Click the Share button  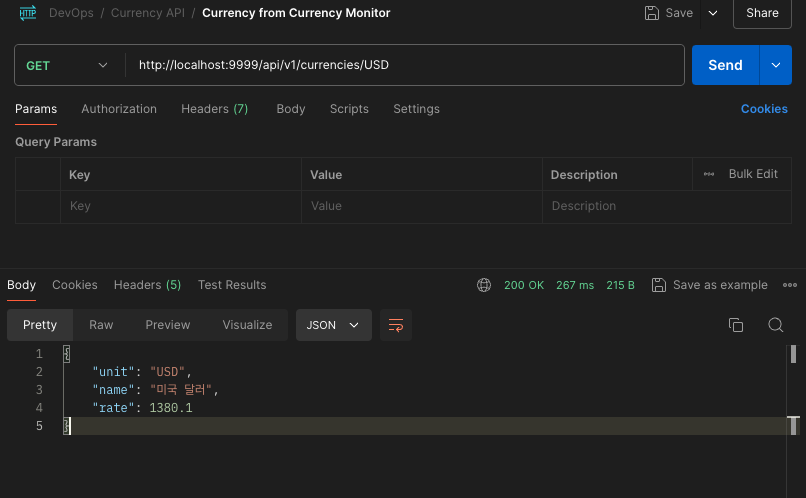762,13
